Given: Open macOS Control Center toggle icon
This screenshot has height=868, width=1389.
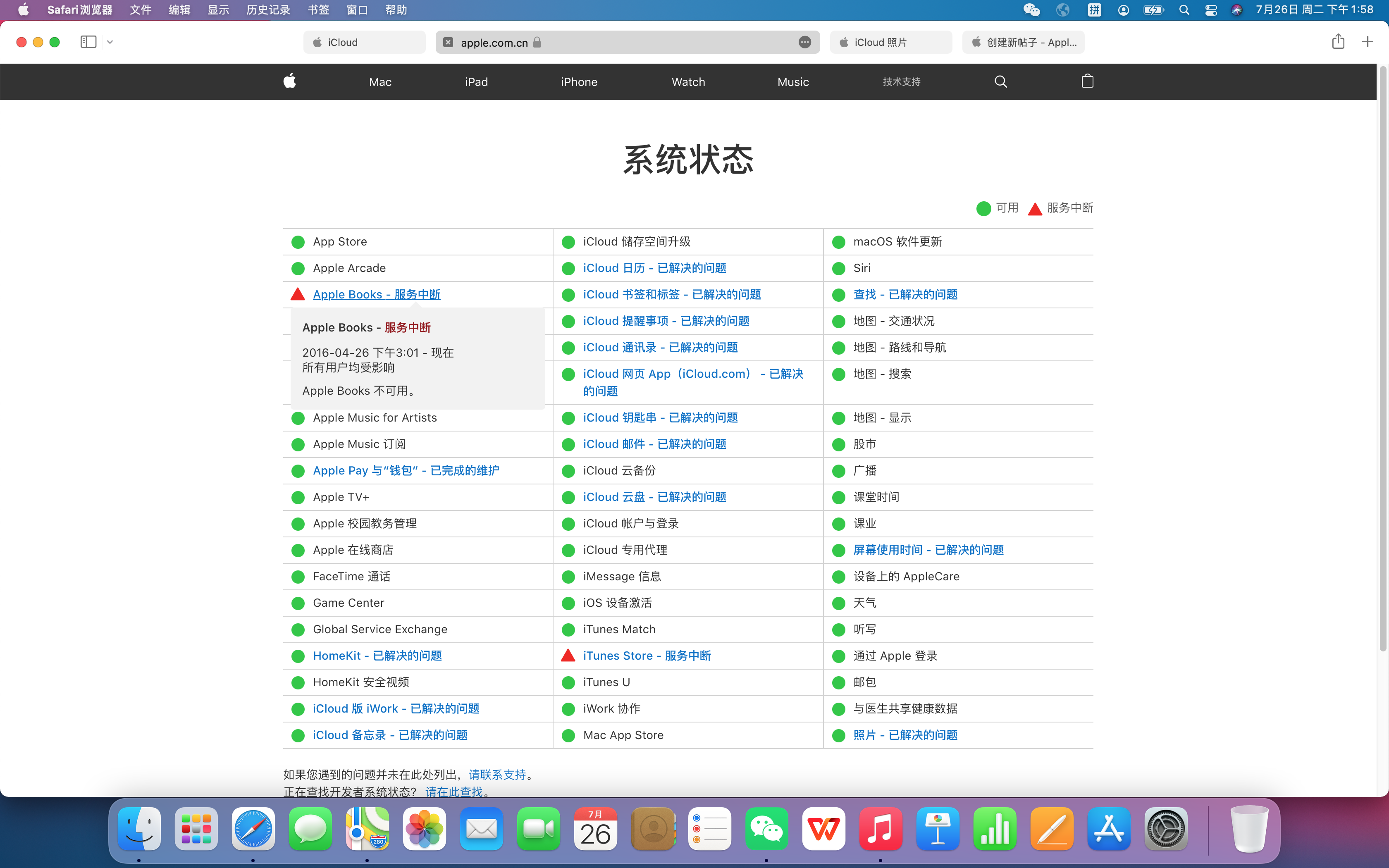Looking at the screenshot, I should [x=1211, y=10].
